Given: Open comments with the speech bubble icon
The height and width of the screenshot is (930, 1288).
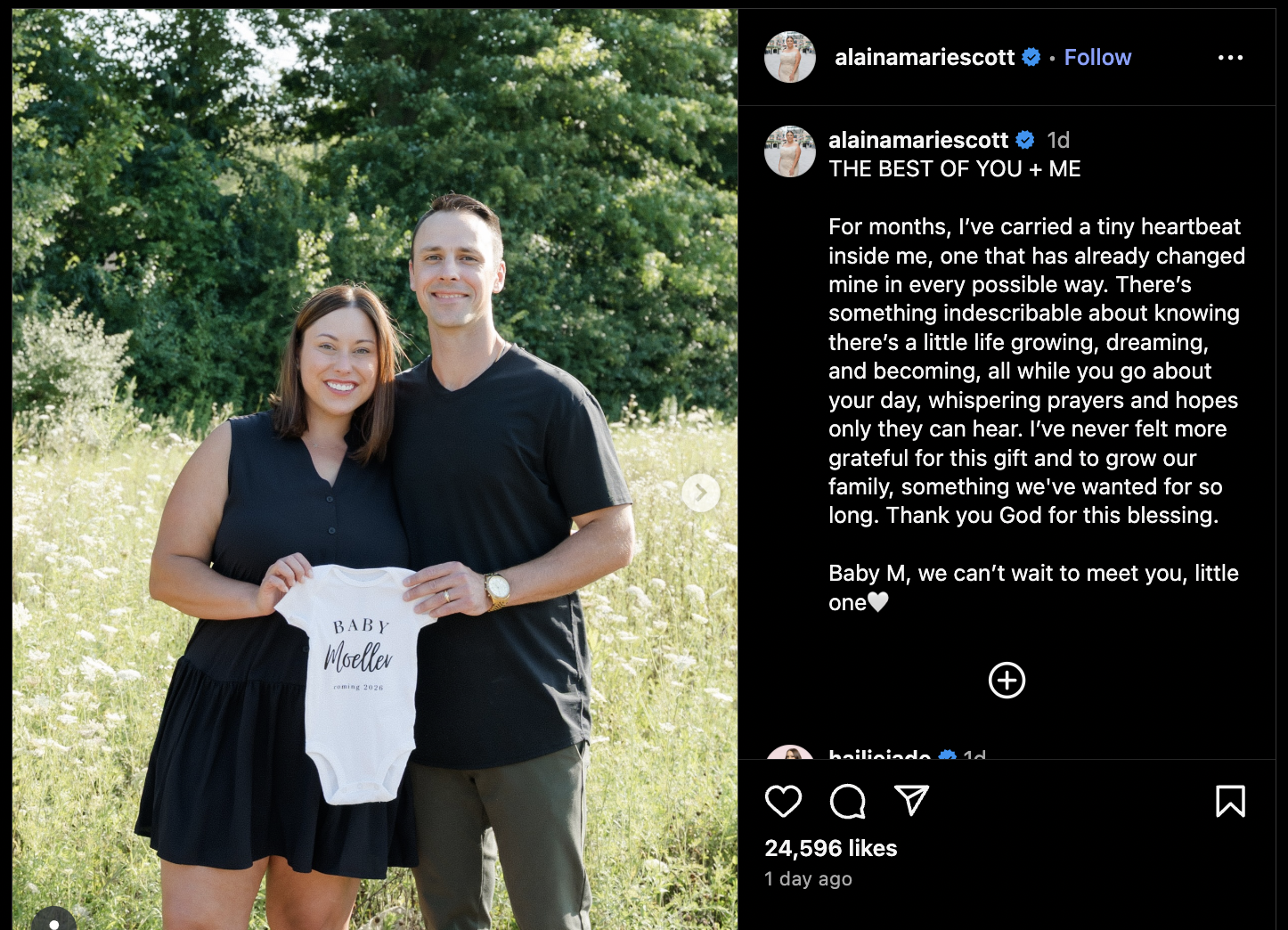Looking at the screenshot, I should [847, 802].
